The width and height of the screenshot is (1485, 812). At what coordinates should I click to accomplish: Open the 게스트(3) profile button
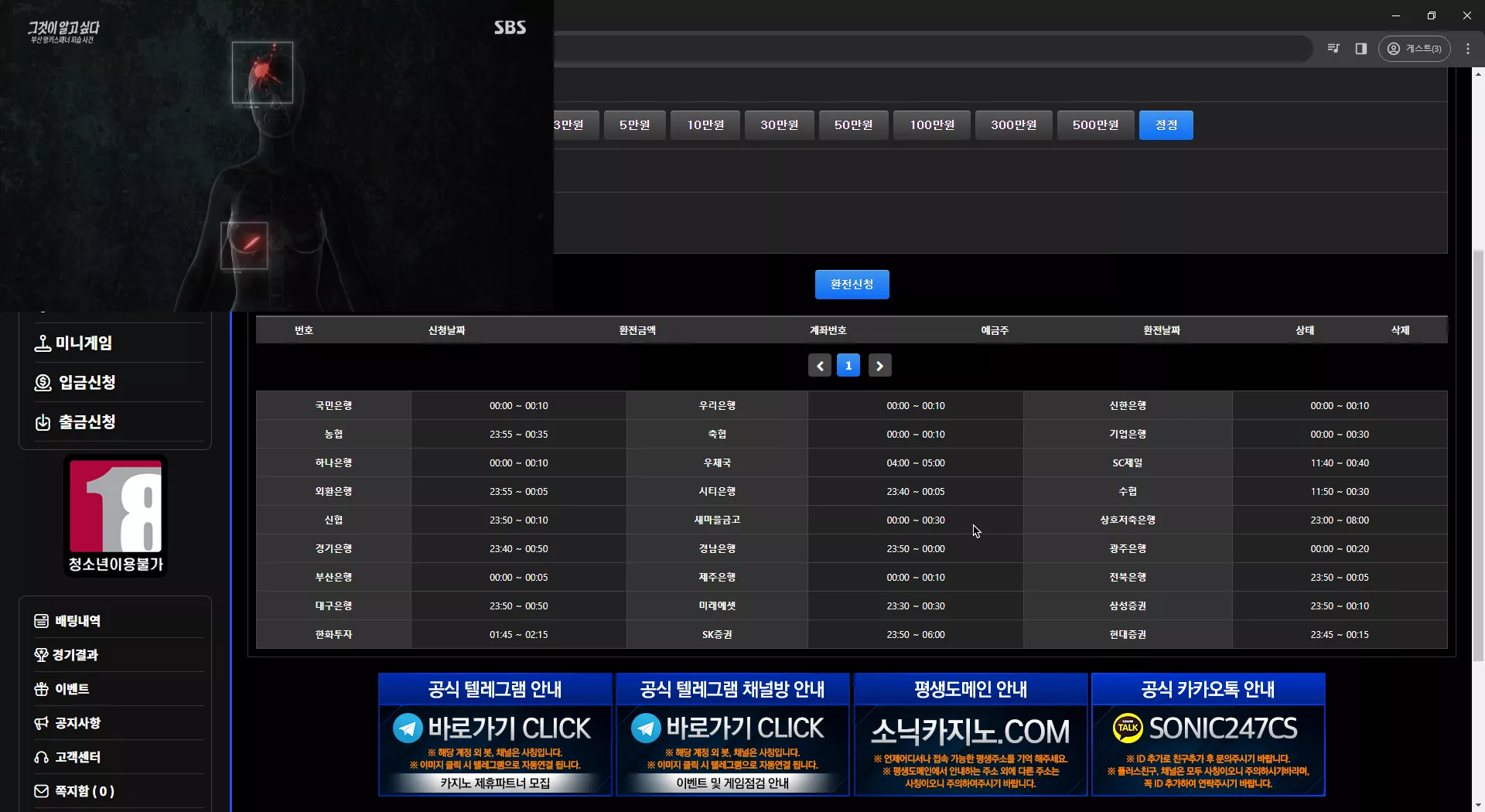tap(1414, 49)
